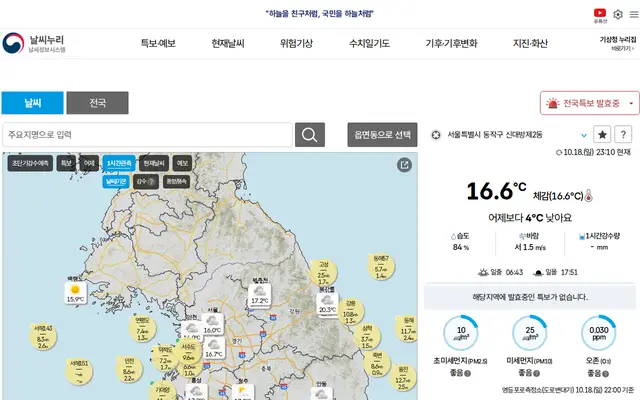Click the 어제보다 4°C 낮아요 text

530,218
